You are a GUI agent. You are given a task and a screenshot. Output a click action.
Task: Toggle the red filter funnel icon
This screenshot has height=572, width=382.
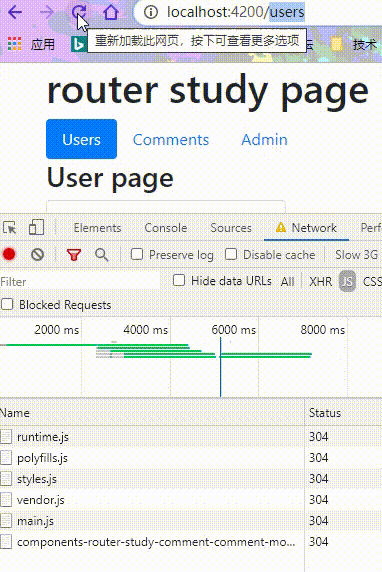[74, 254]
